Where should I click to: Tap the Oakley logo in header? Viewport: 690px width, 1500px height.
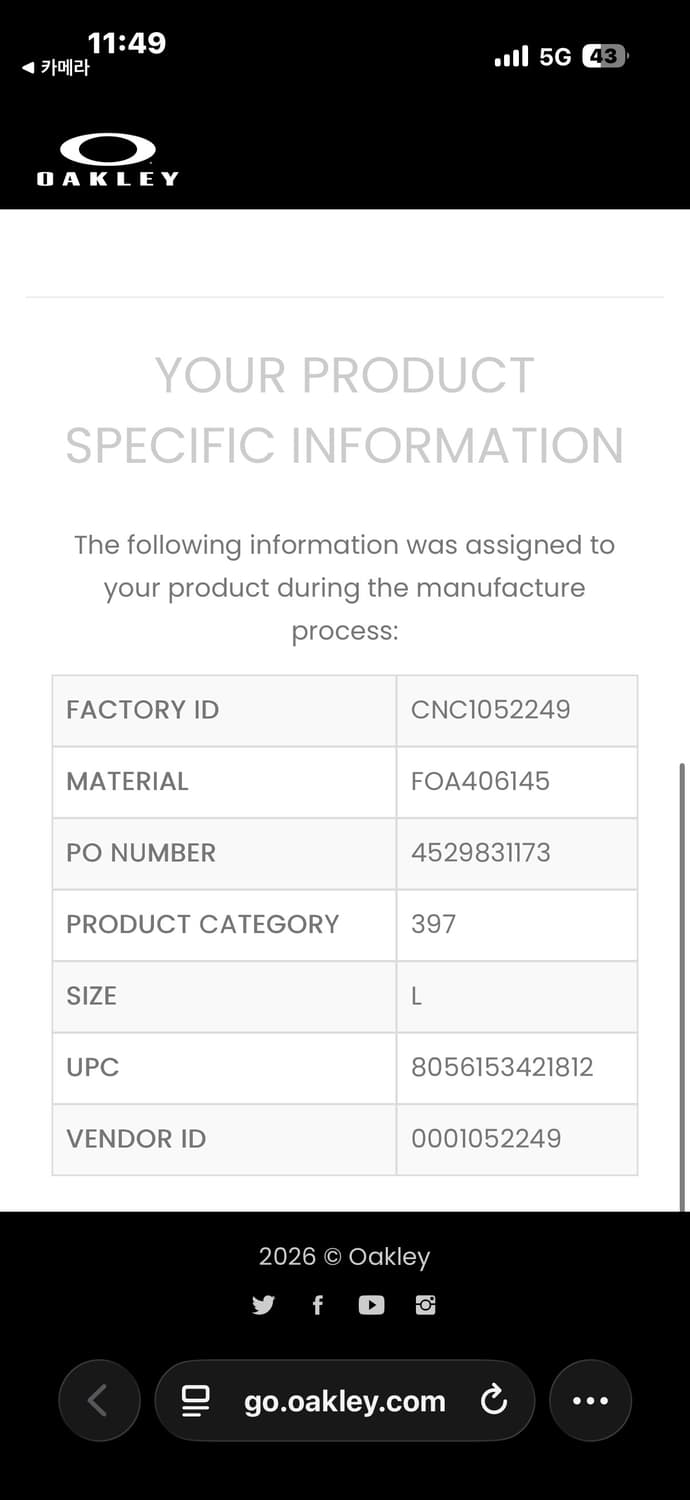(108, 160)
